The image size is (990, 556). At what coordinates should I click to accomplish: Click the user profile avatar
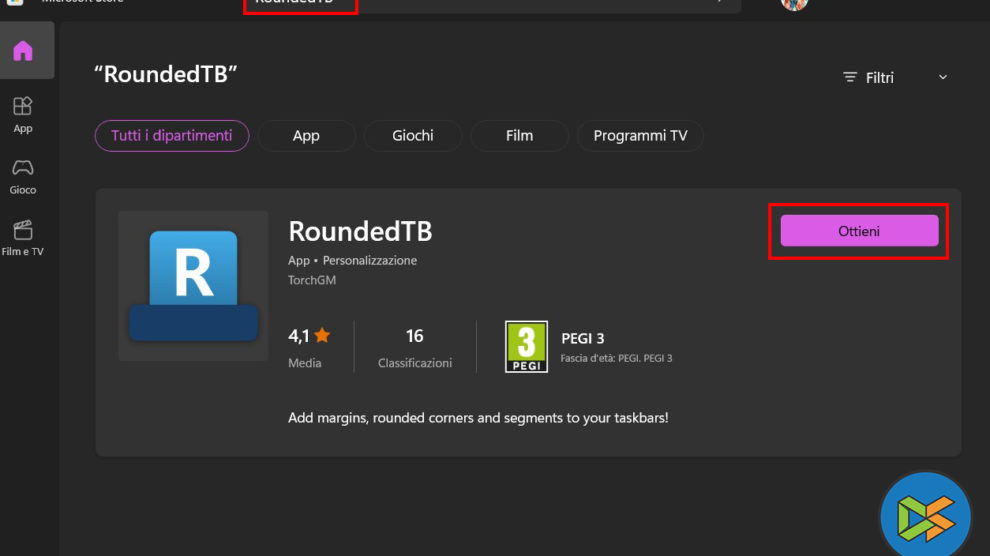click(794, 4)
